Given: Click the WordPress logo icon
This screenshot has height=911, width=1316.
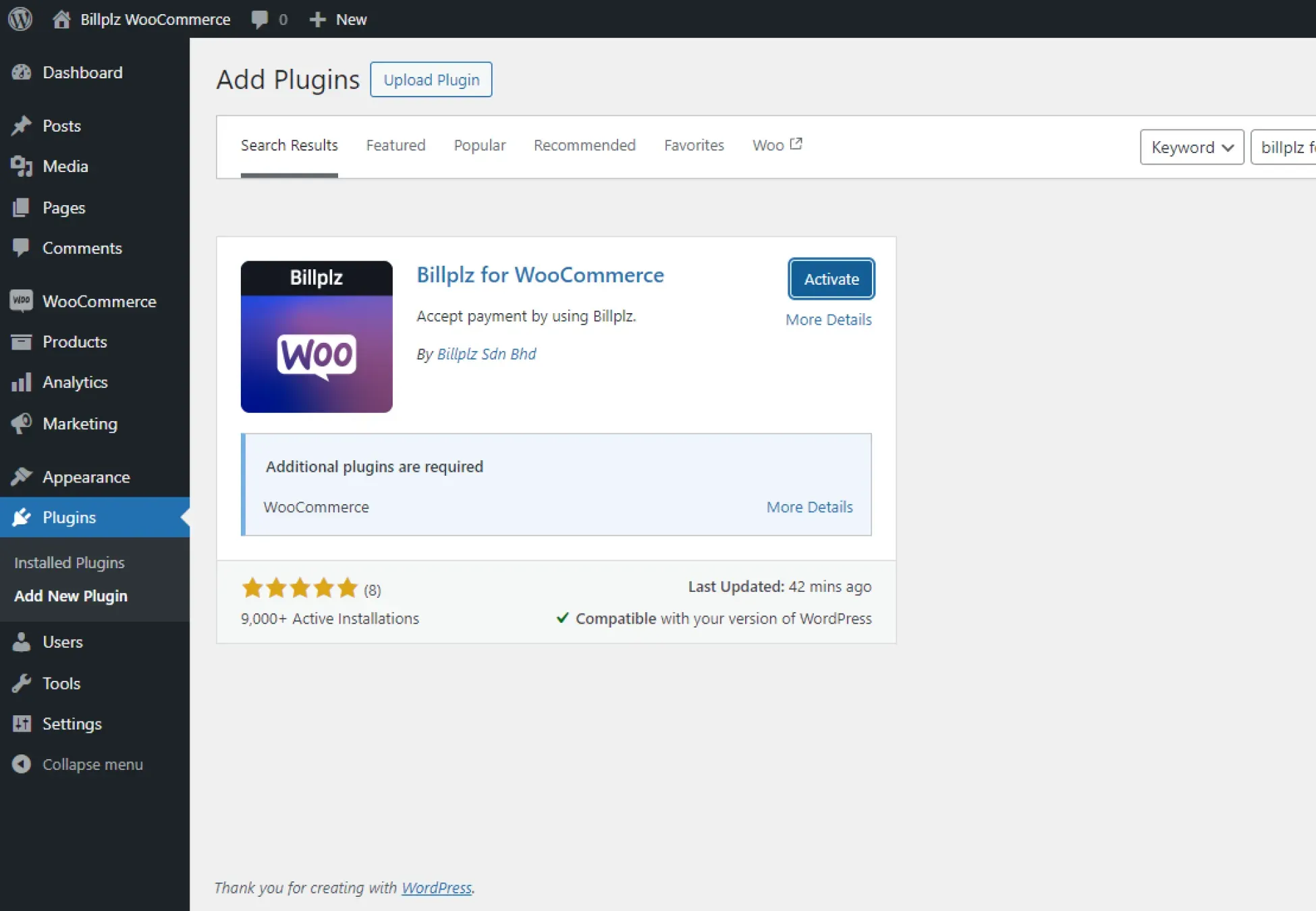Looking at the screenshot, I should [20, 19].
